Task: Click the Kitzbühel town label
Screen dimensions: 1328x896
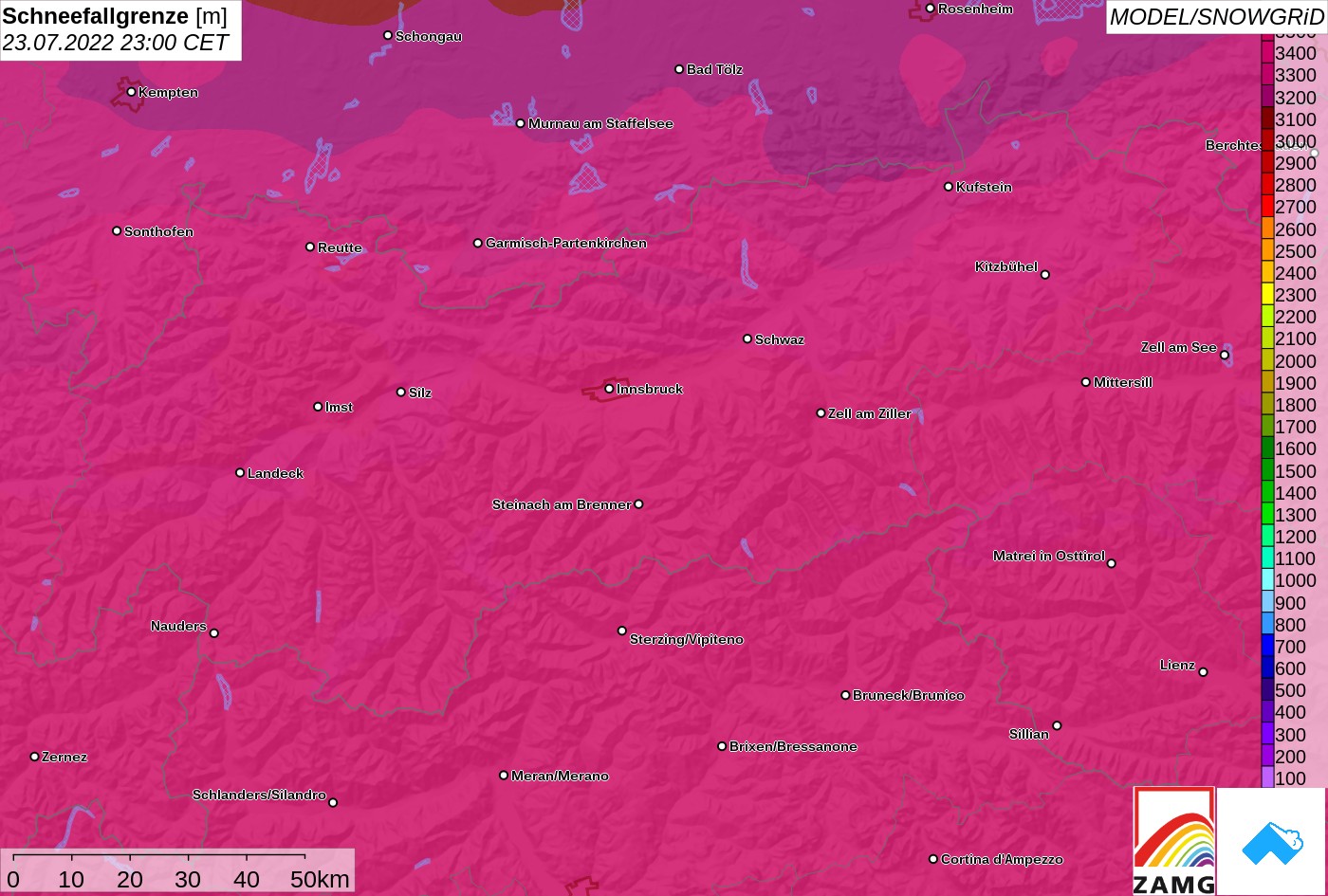Action: click(1006, 266)
